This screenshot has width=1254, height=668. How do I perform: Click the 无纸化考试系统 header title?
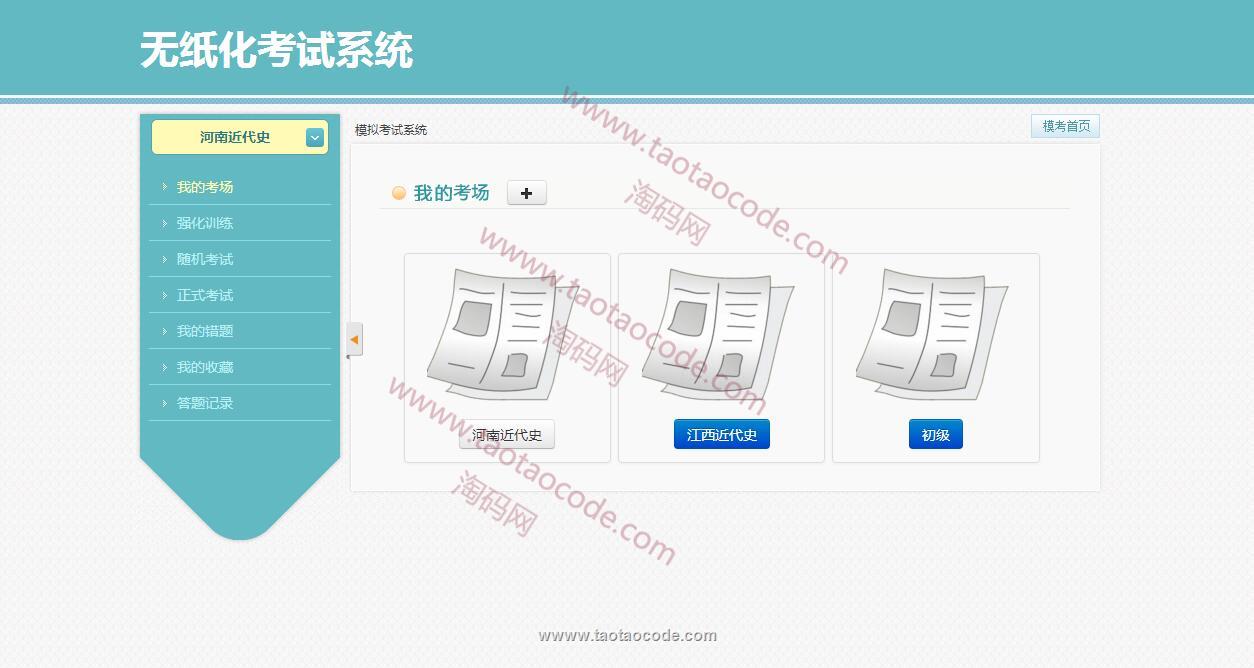[x=276, y=50]
